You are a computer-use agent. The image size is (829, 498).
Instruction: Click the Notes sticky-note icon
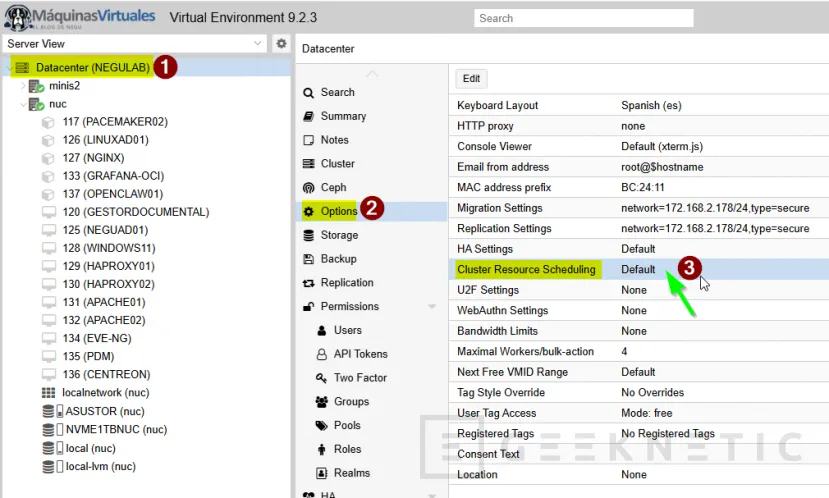(308, 140)
